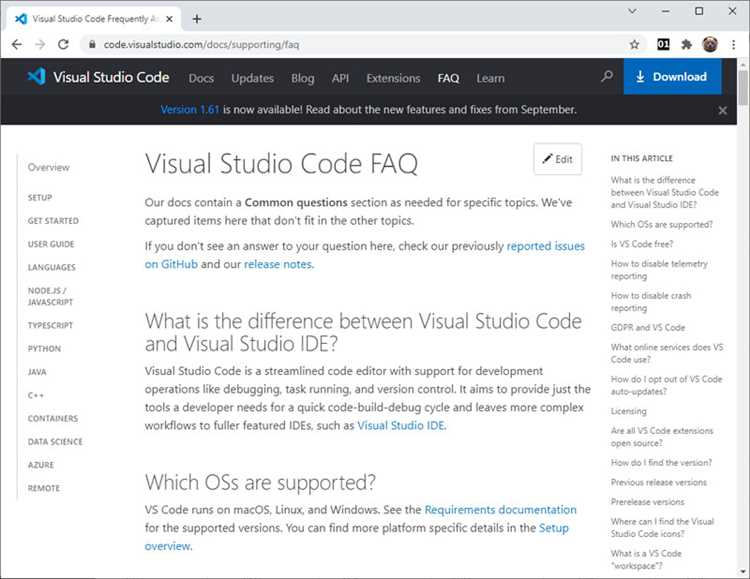The width and height of the screenshot is (750, 579).
Task: Open the Learn navigation item
Action: click(x=490, y=78)
